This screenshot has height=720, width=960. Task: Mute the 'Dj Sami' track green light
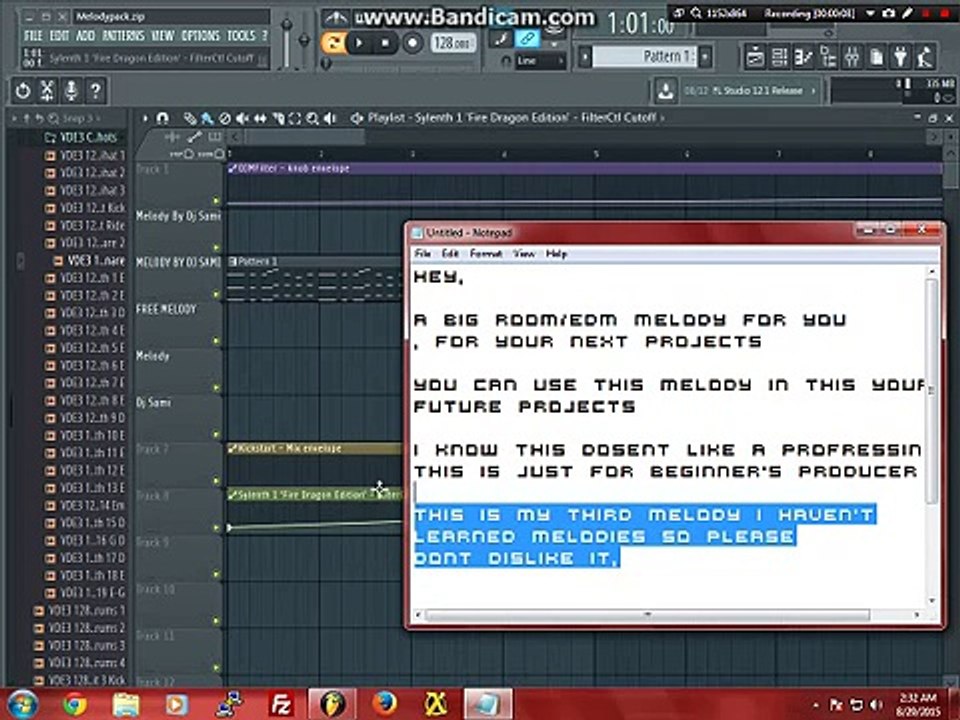pyautogui.click(x=216, y=435)
